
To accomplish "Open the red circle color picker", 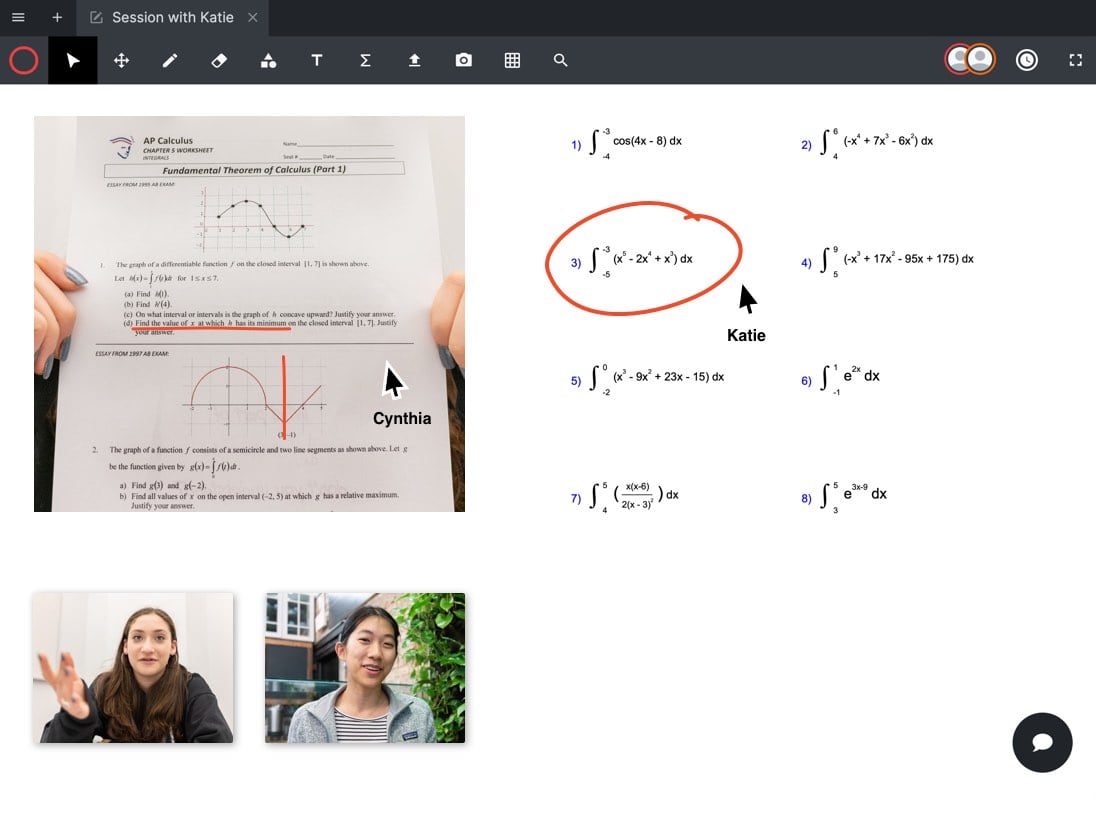I will point(24,60).
